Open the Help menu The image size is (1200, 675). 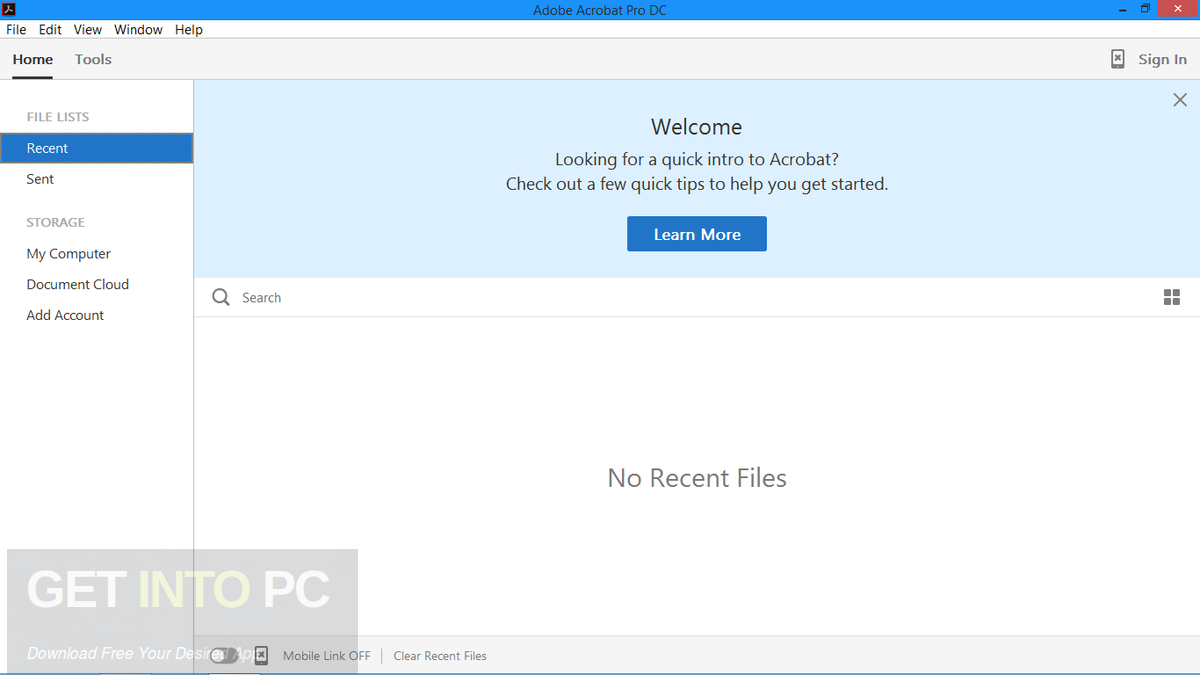(x=189, y=29)
